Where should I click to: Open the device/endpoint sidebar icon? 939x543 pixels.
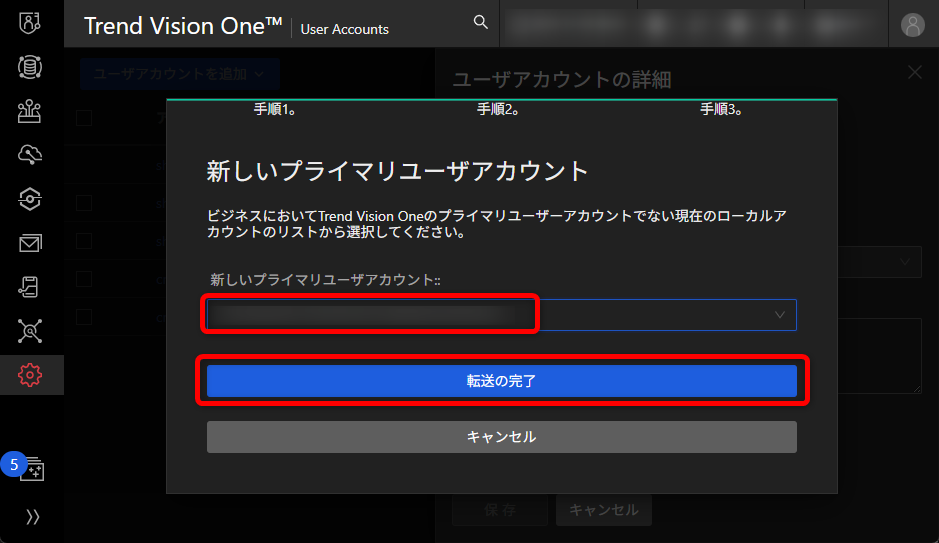(29, 287)
